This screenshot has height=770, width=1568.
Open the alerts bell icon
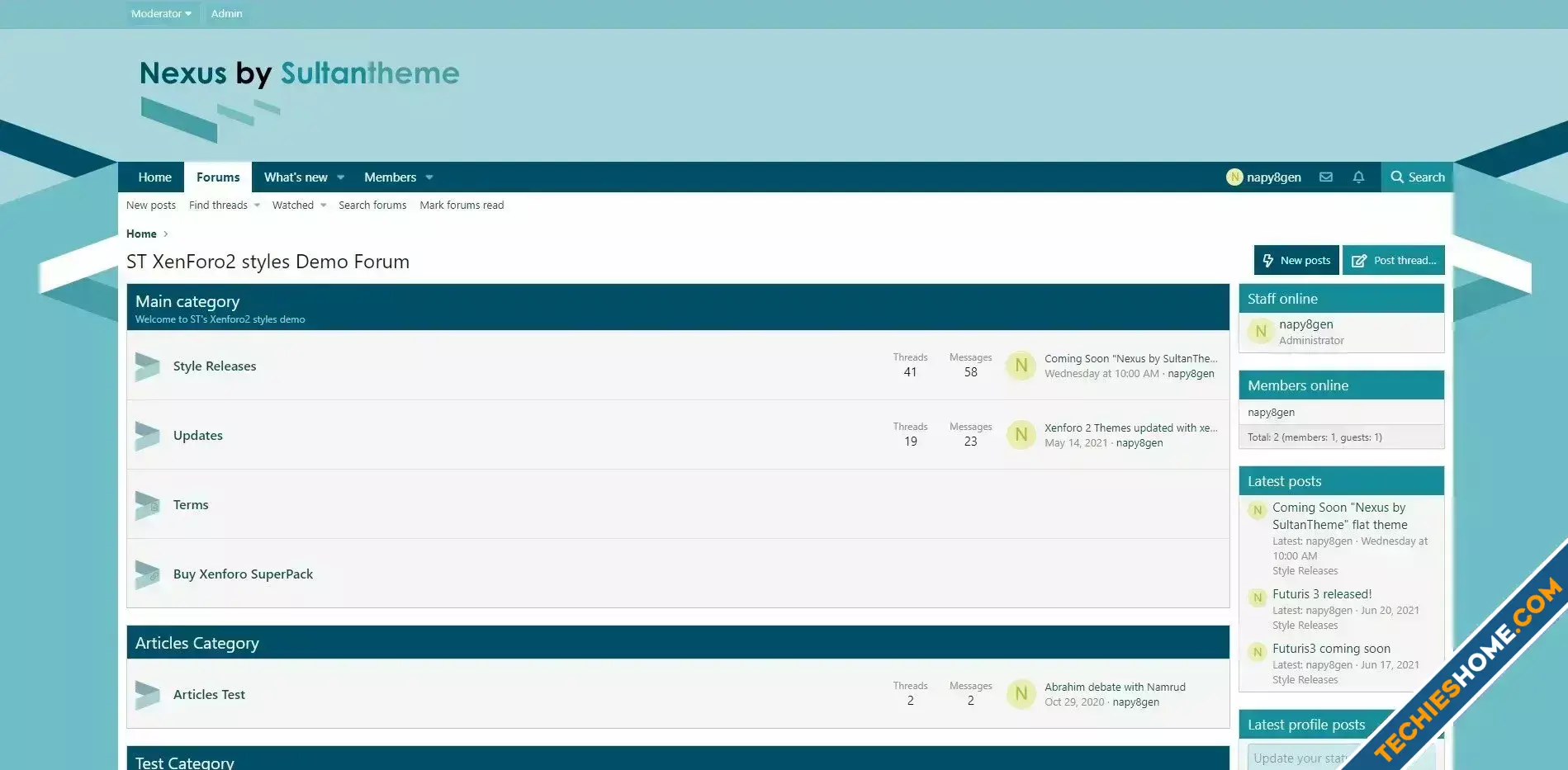tap(1358, 177)
